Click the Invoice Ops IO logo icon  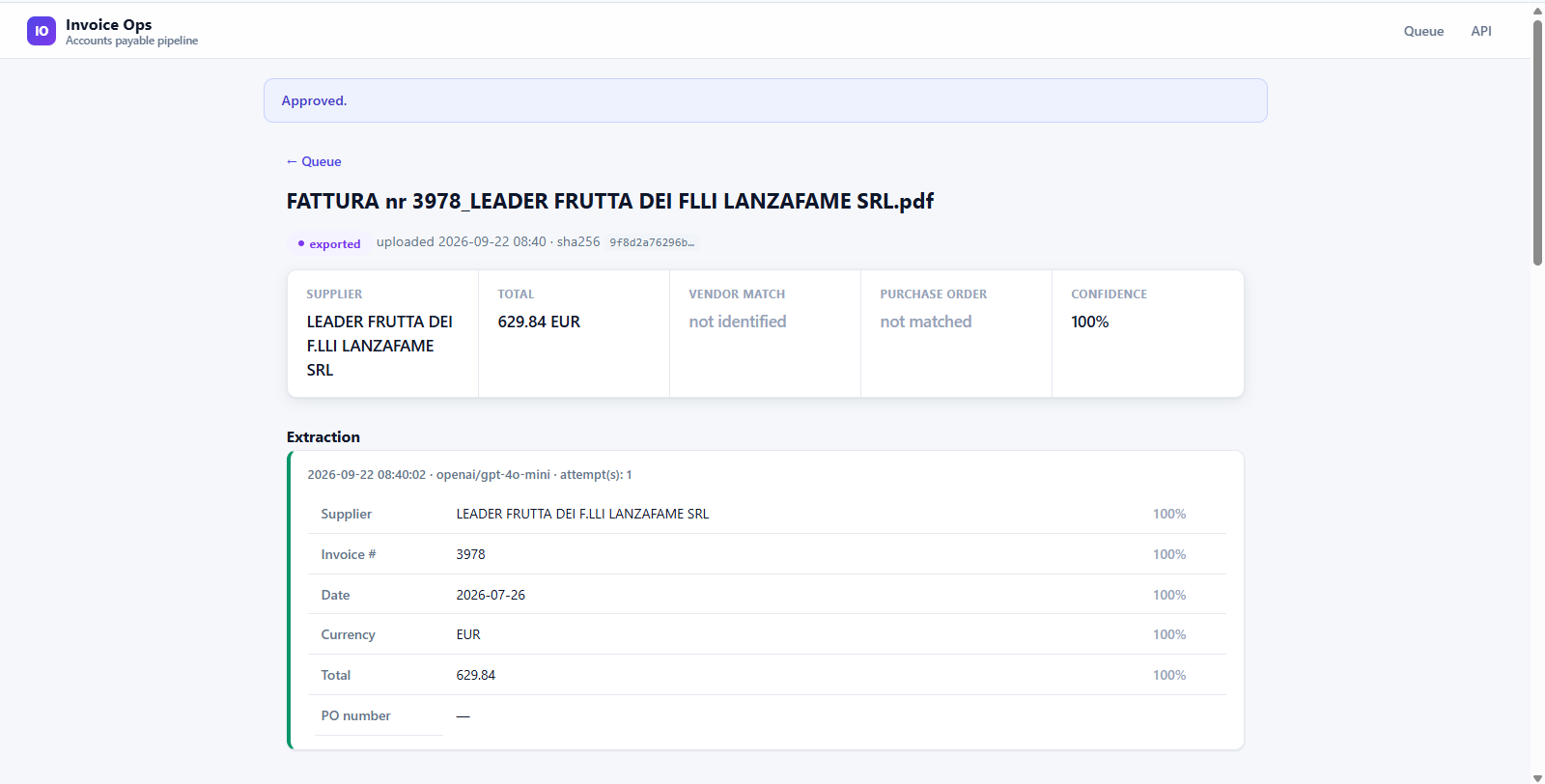click(42, 31)
